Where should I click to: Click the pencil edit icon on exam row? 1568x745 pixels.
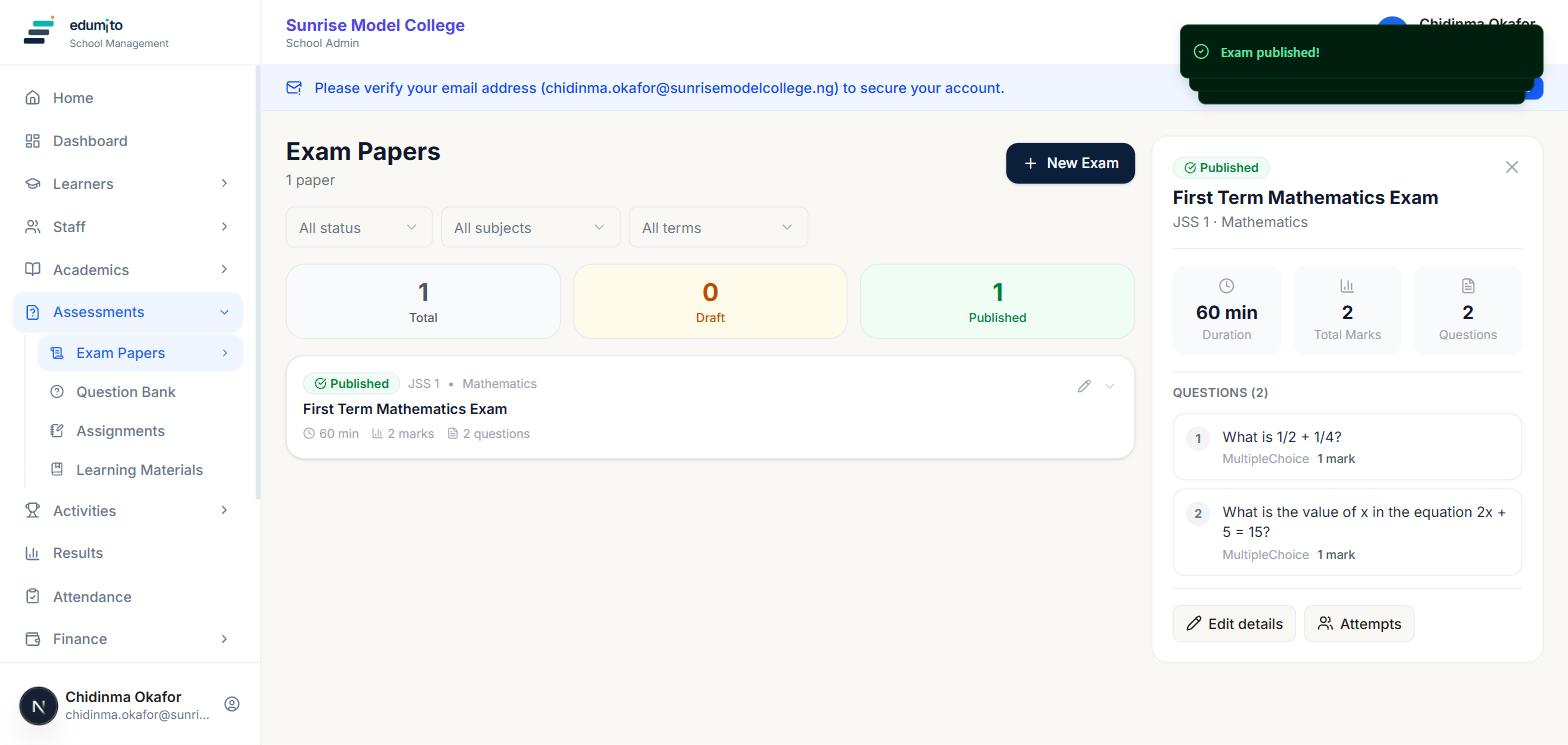[x=1084, y=386]
